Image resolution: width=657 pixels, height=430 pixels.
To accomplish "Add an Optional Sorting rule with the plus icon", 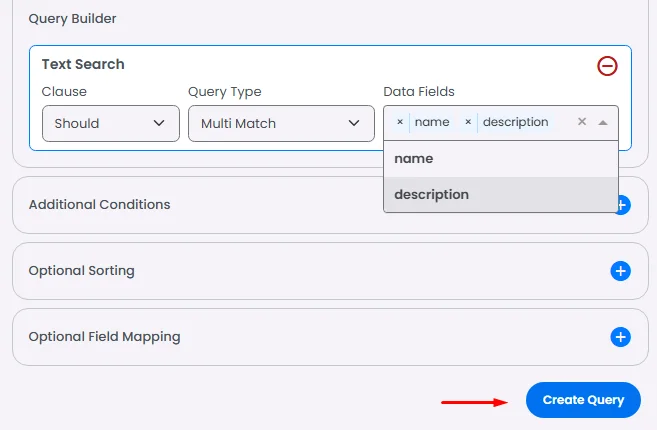I will (x=620, y=271).
